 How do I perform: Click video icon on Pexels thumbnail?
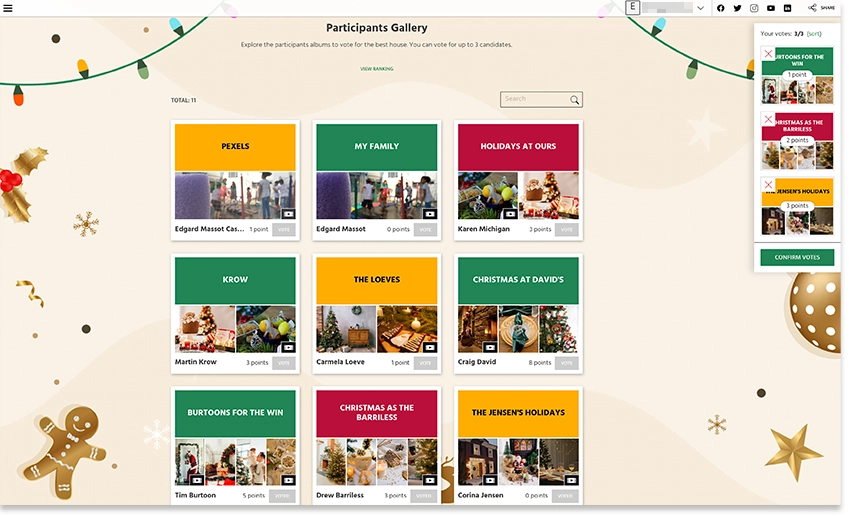click(x=288, y=214)
